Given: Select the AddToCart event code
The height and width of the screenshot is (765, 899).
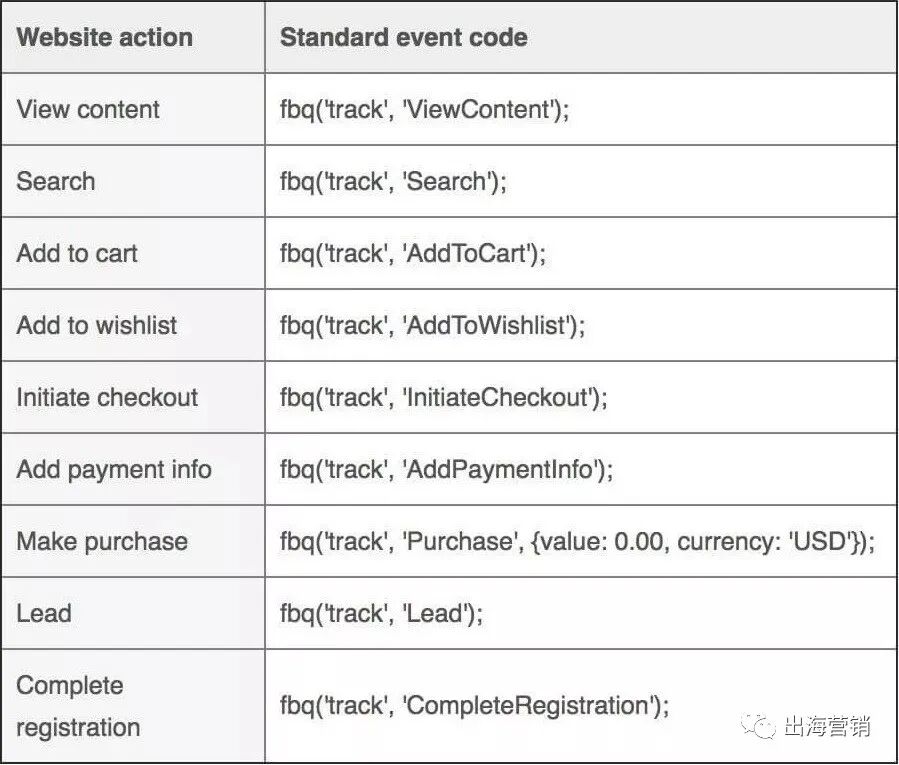Looking at the screenshot, I should 413,253.
